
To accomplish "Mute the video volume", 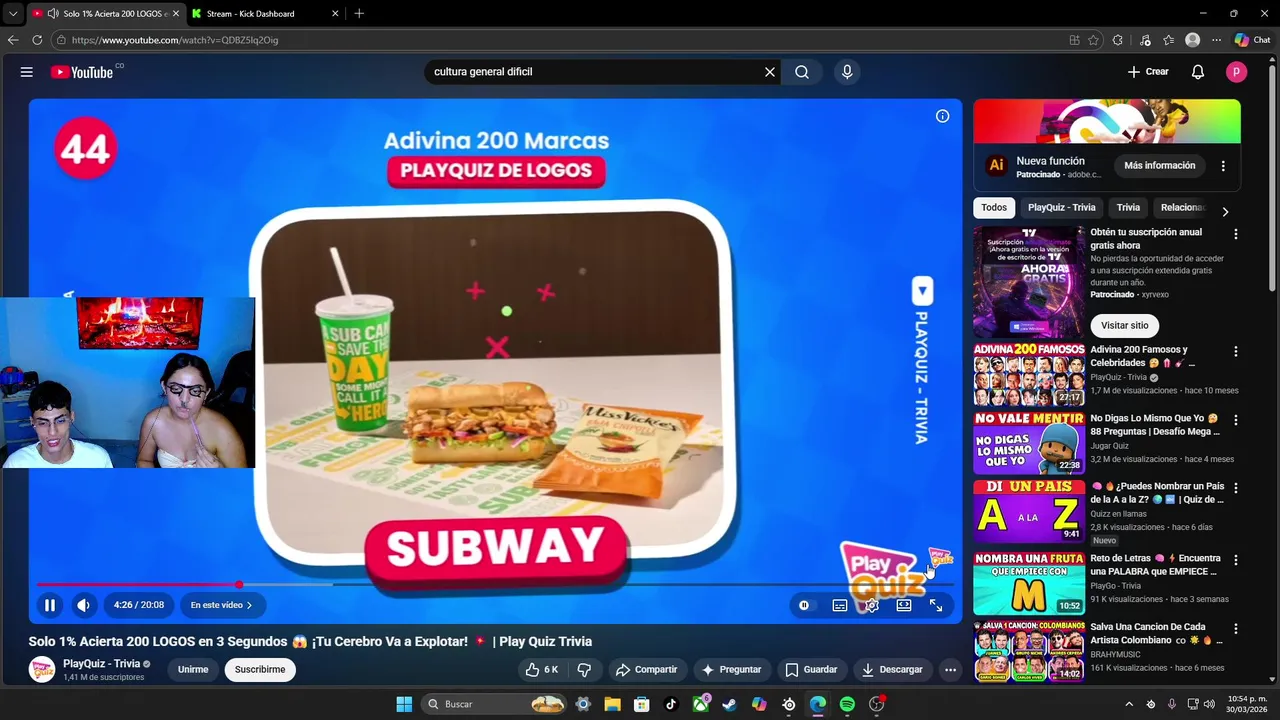I will (x=84, y=605).
